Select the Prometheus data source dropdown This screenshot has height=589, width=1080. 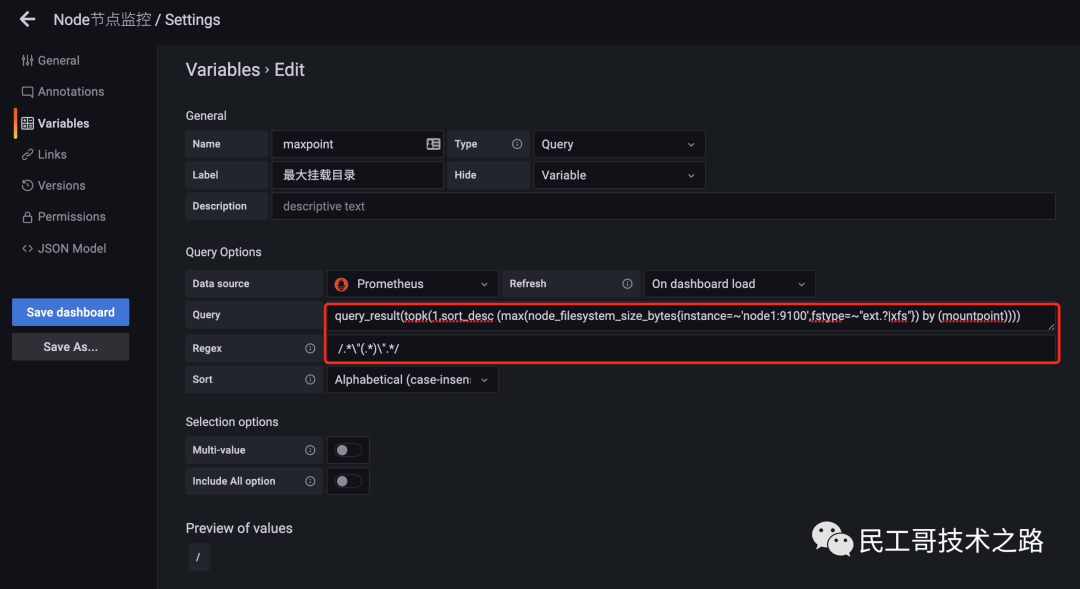coord(411,283)
